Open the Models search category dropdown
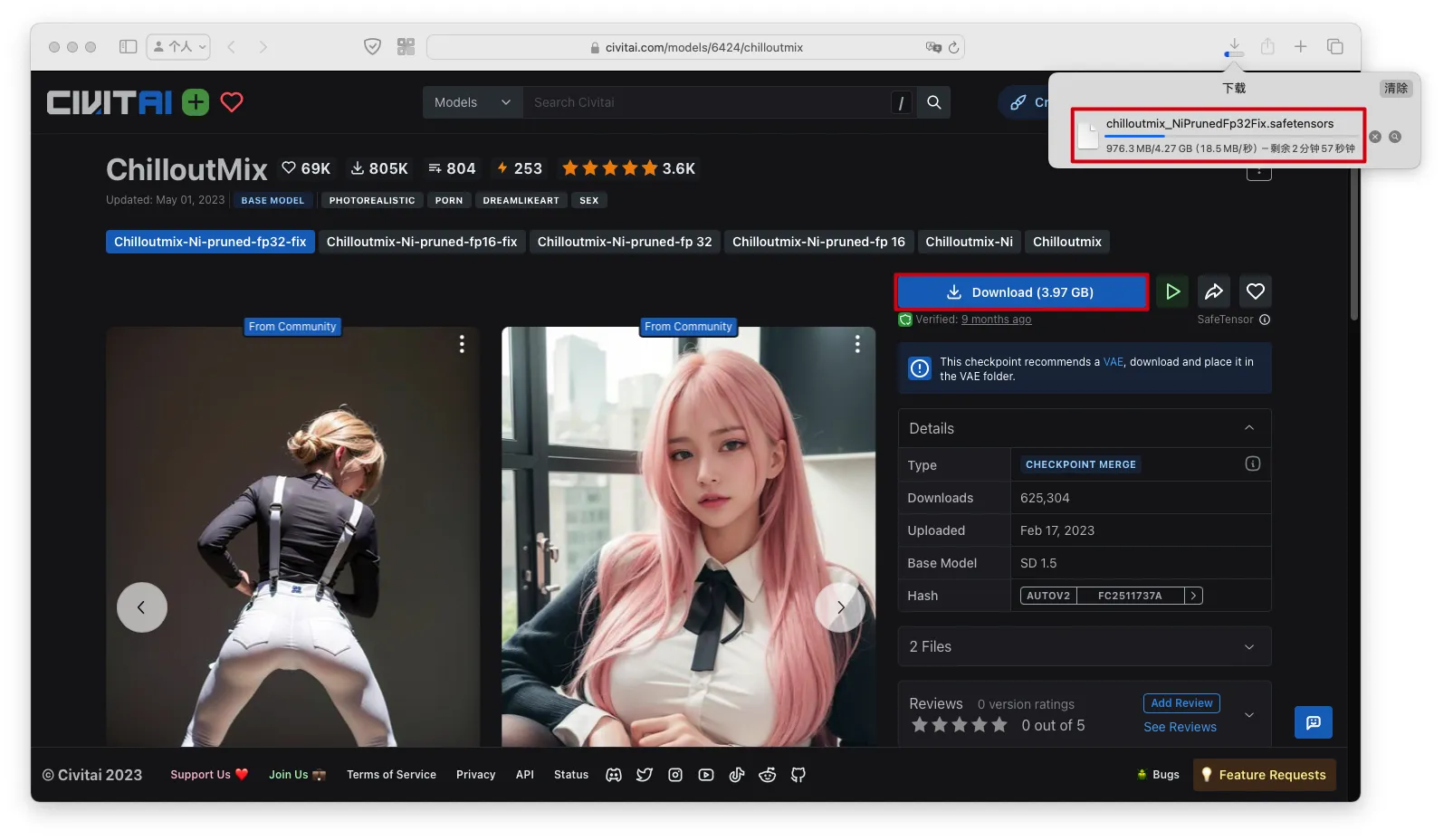The height and width of the screenshot is (840, 1453). click(x=473, y=102)
